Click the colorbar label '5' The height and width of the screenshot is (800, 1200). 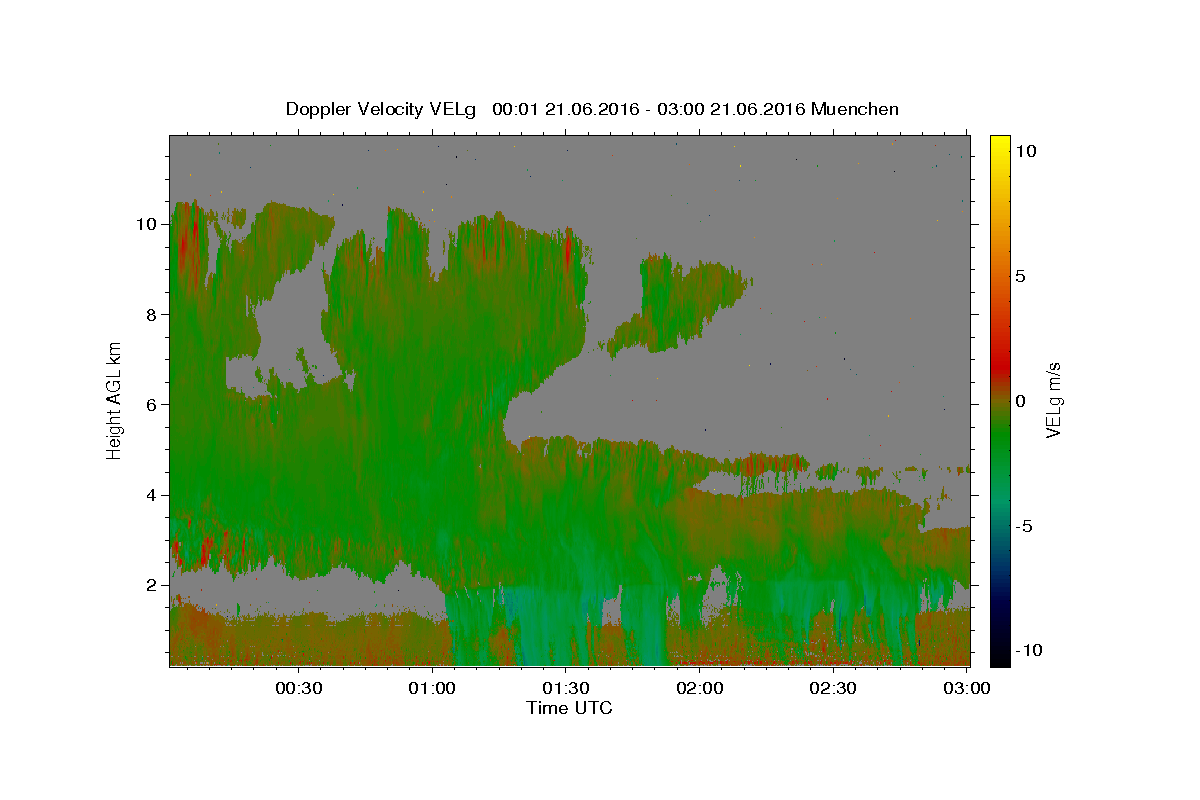pyautogui.click(x=1020, y=276)
